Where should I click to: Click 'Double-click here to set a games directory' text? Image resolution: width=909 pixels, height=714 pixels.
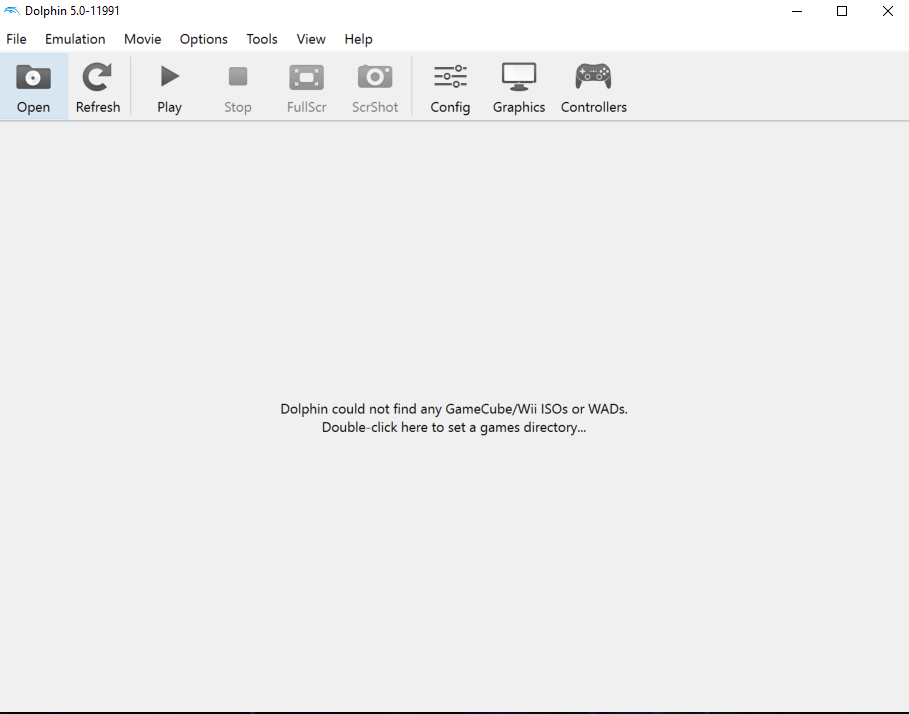454,428
